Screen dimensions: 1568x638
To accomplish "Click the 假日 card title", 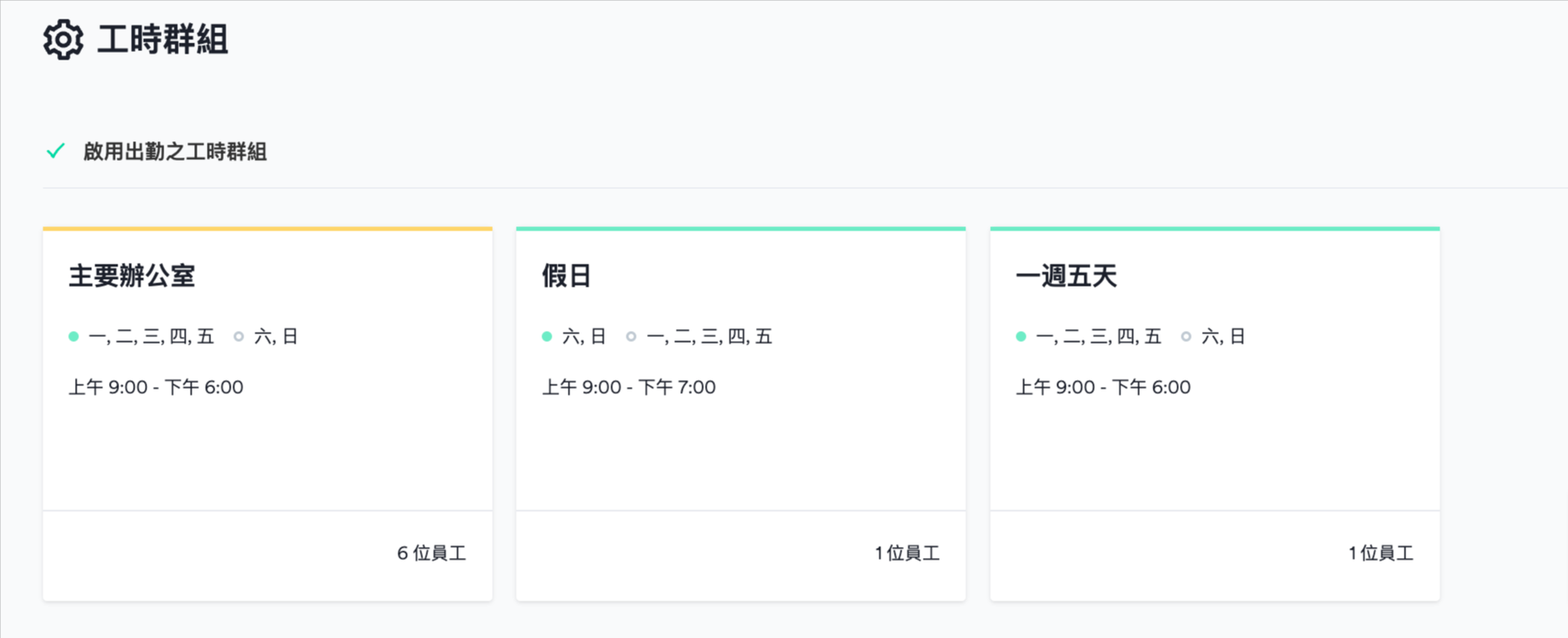I will pyautogui.click(x=567, y=276).
